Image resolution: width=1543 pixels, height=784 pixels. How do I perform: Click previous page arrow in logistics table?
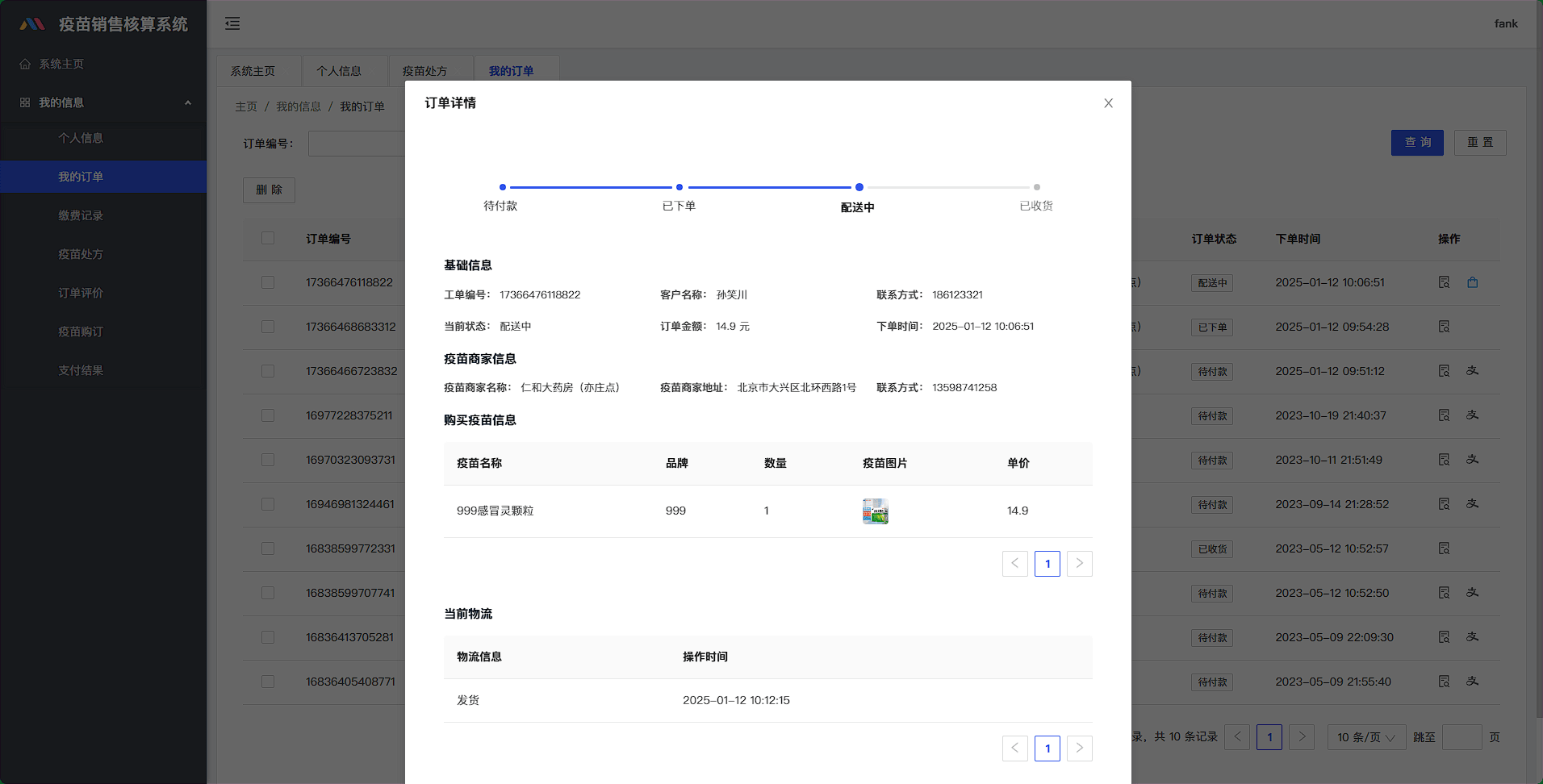tap(1014, 749)
